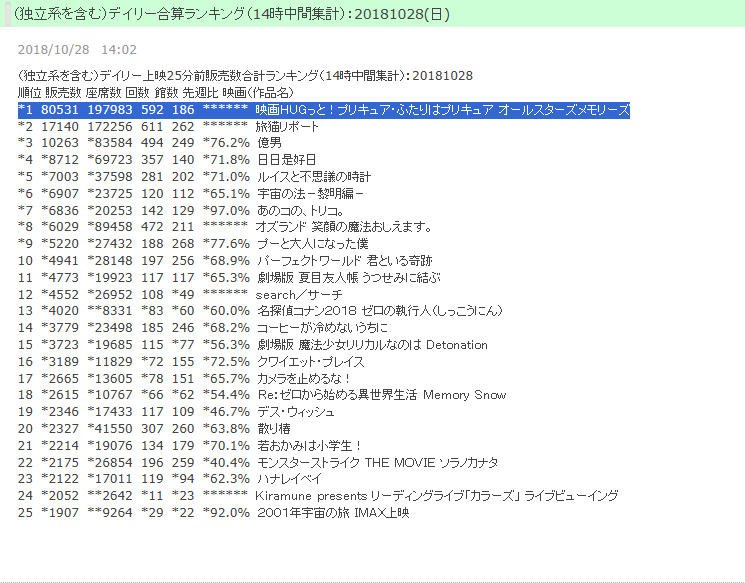This screenshot has height=583, width=745.
Task: Select the row for search/サーチ
Action: click(180, 295)
